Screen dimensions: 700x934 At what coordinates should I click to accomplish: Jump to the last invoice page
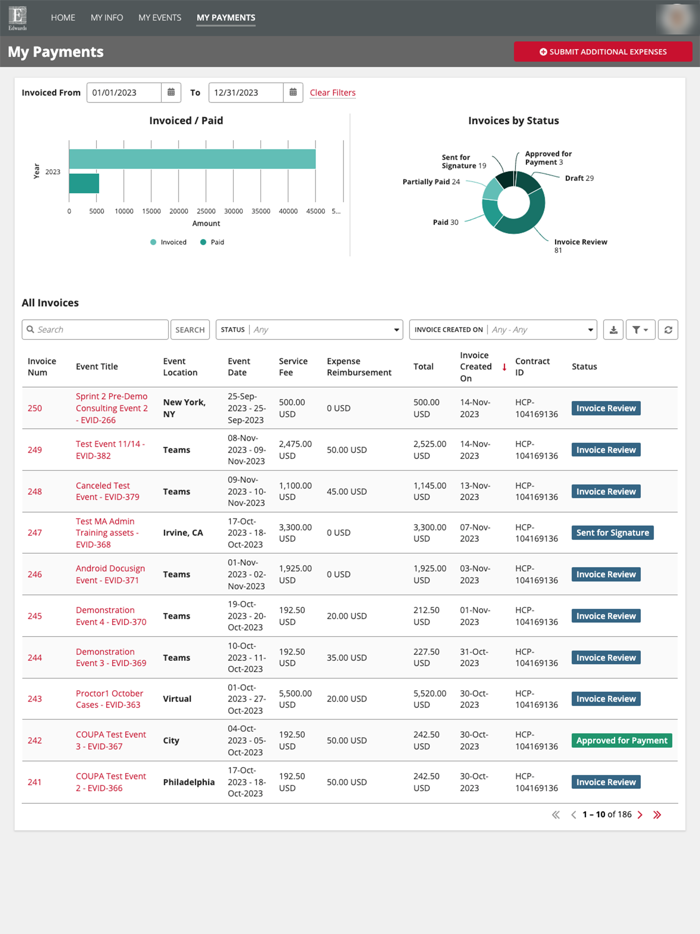click(x=657, y=815)
